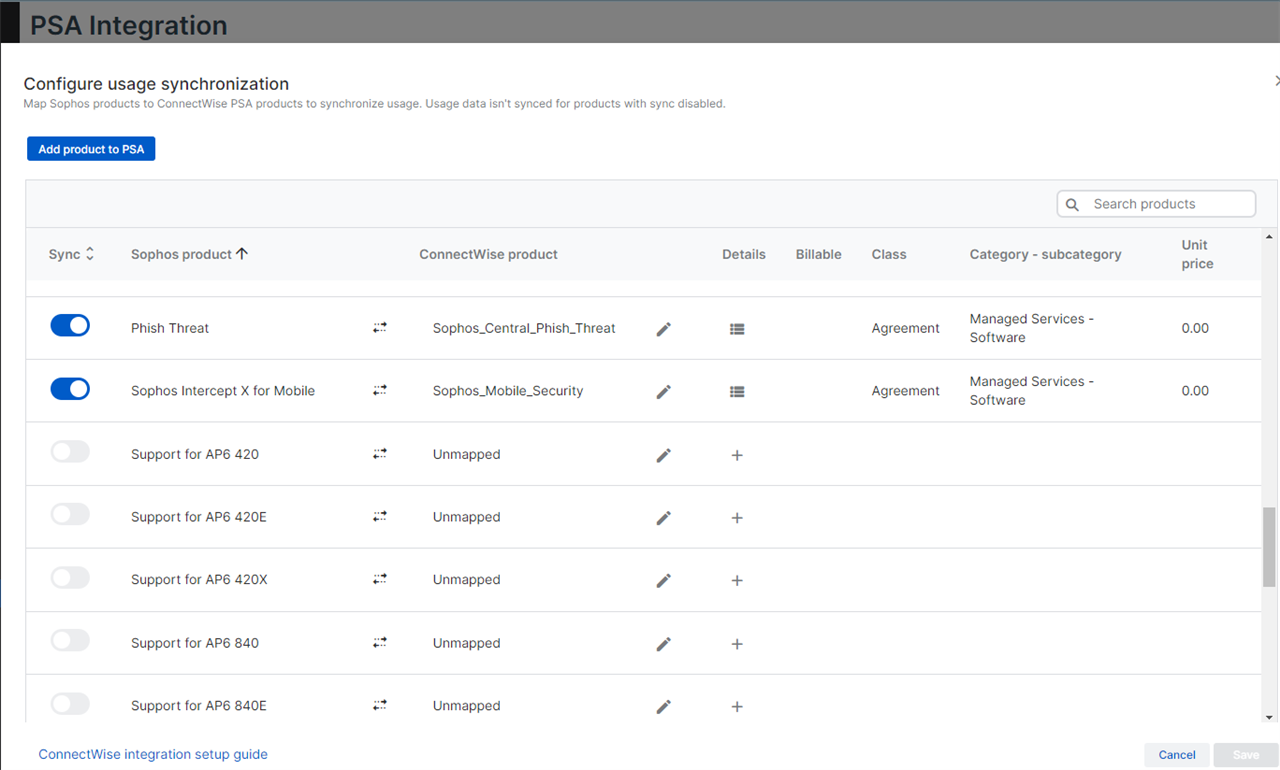Edit pencil icon in Support for AP6 420 row
This screenshot has width=1280, height=770.
pyautogui.click(x=663, y=455)
